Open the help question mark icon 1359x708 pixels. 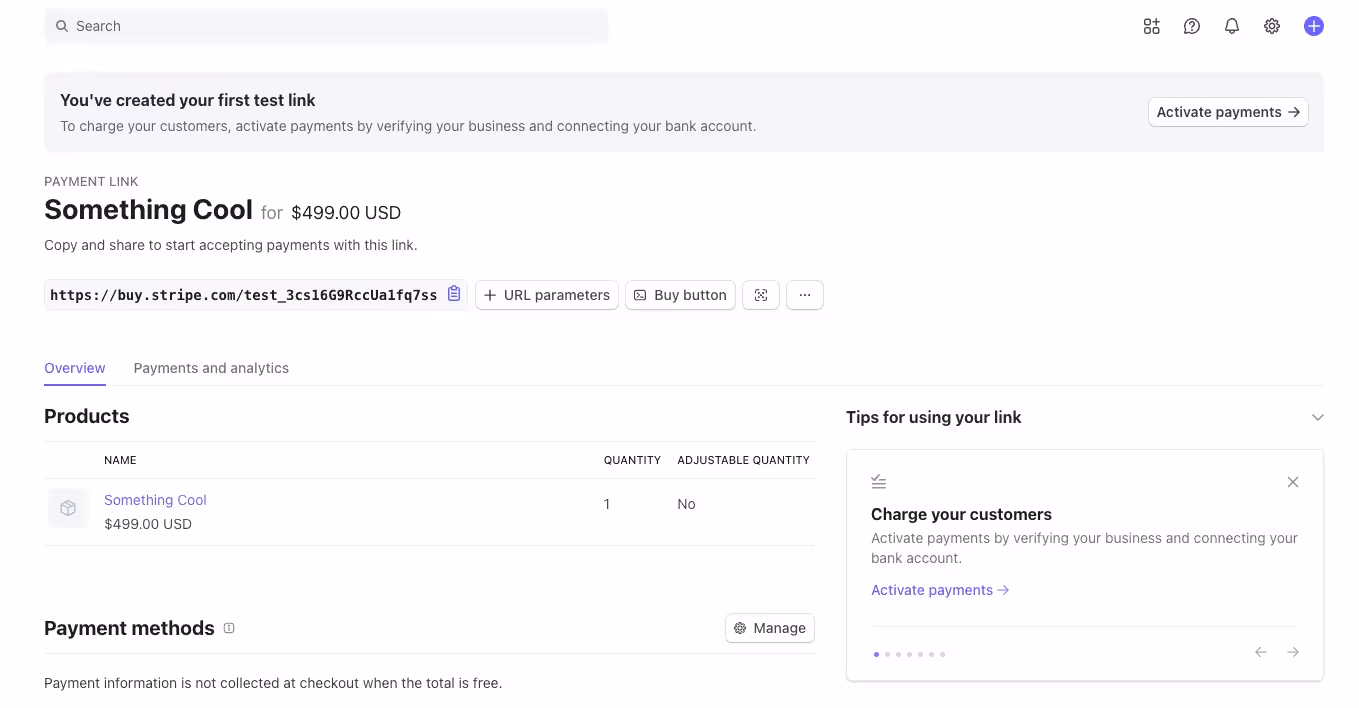click(x=1191, y=27)
